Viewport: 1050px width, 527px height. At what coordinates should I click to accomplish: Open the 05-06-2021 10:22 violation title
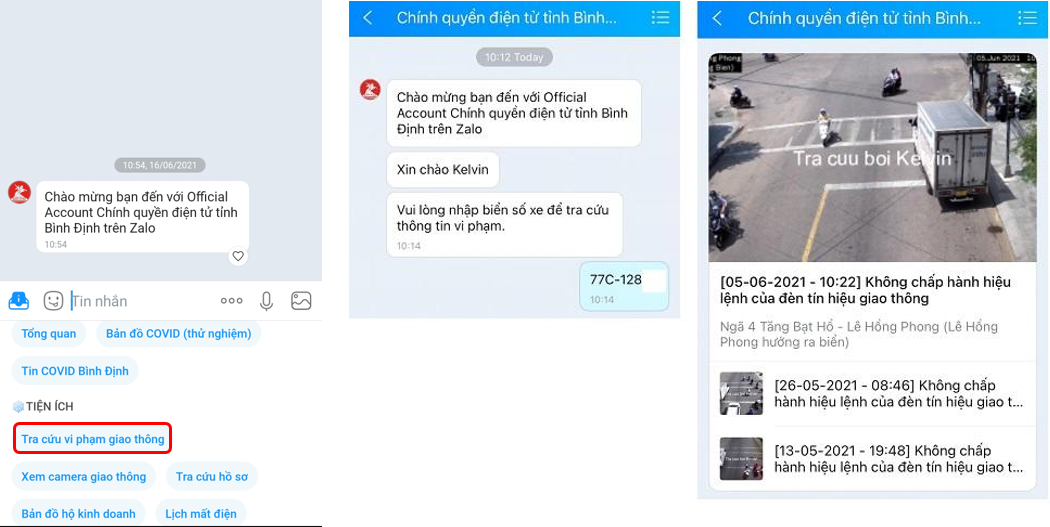click(865, 290)
